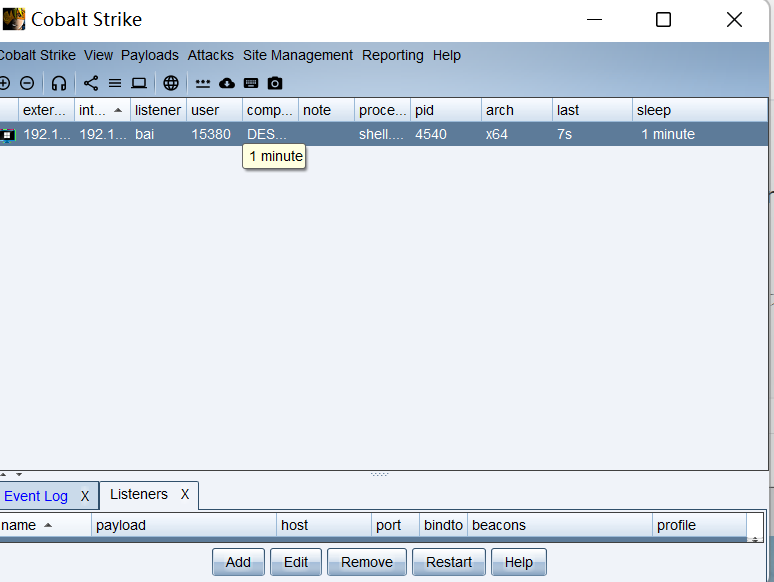Close the Event Log tab
Screen dimensions: 774x582
85,496
